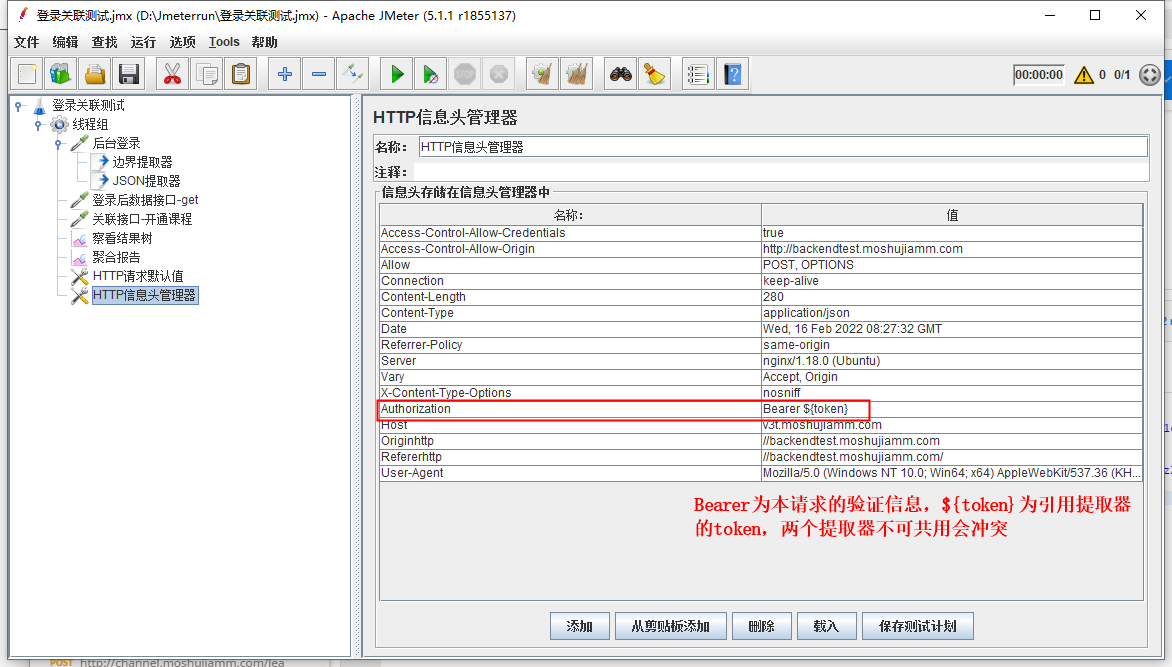
Task: Clear all results with the double broom icon
Action: click(576, 74)
